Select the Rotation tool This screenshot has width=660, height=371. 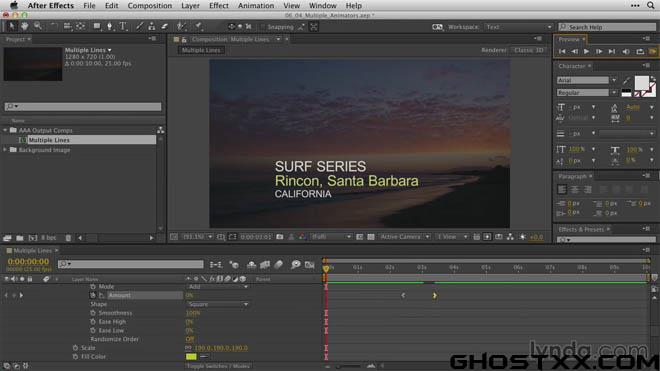(x=53, y=26)
